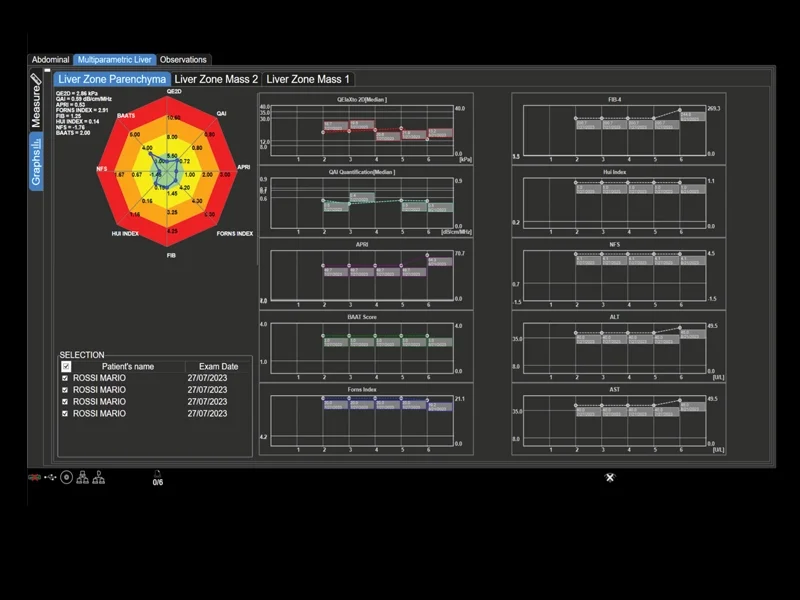Open the Graphs side tab
This screenshot has height=600, width=800.
[36, 162]
